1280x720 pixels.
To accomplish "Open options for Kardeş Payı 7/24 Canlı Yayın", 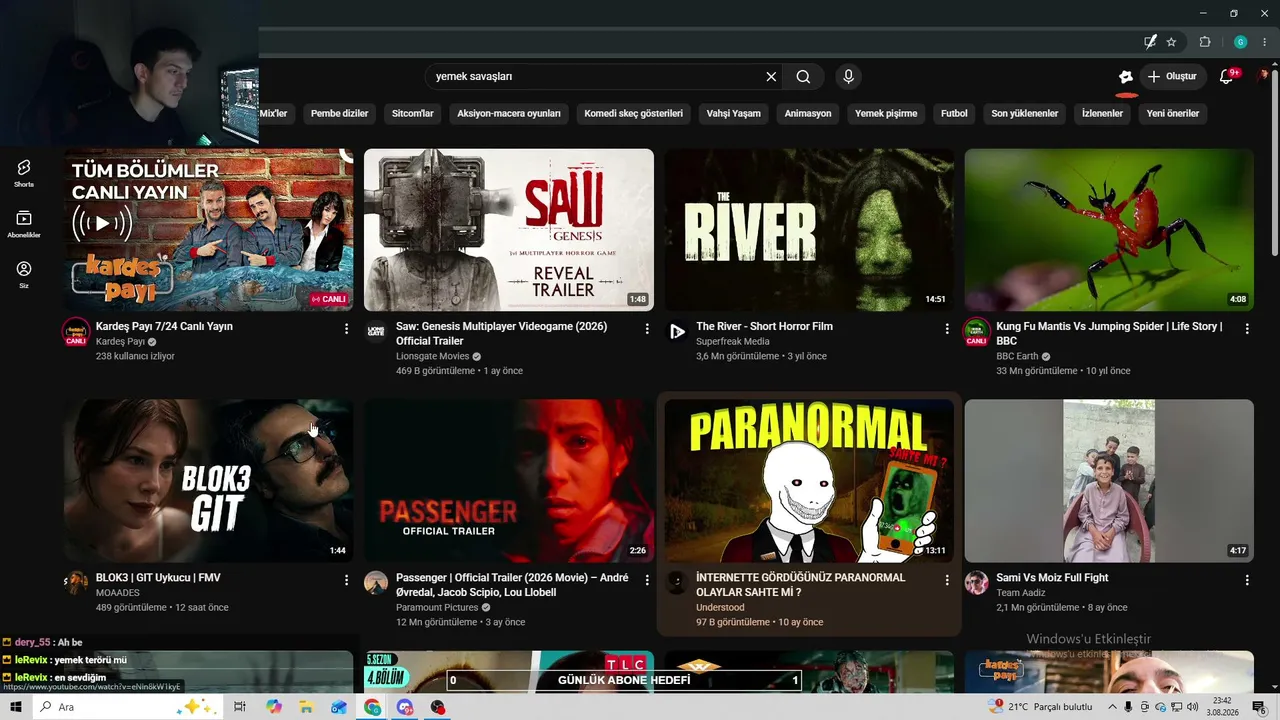I will [x=347, y=328].
